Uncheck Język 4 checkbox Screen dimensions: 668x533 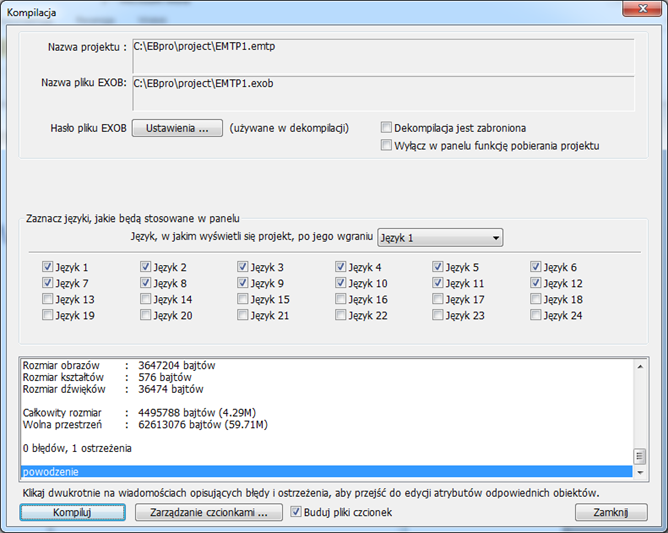tap(340, 267)
